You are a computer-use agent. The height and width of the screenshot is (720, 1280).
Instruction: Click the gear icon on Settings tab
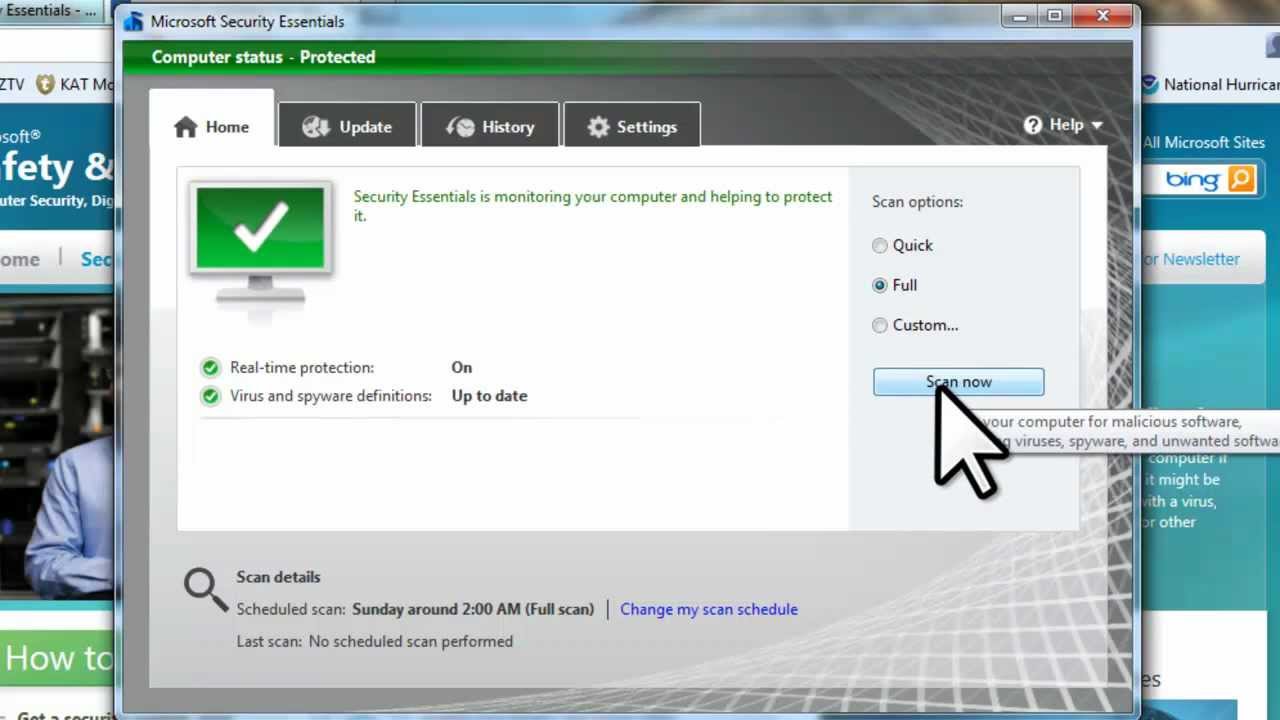click(x=598, y=127)
